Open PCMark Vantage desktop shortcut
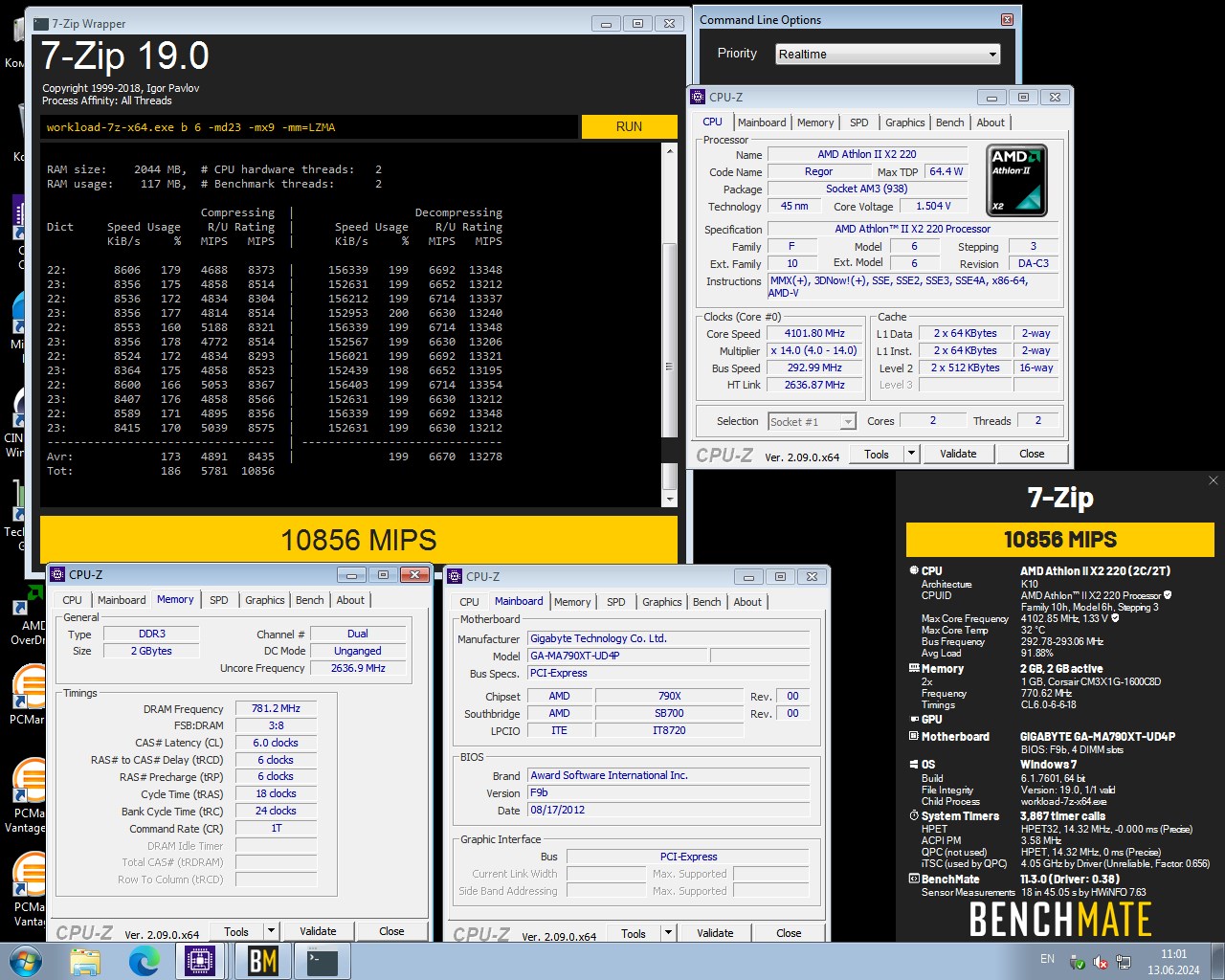 [29, 794]
